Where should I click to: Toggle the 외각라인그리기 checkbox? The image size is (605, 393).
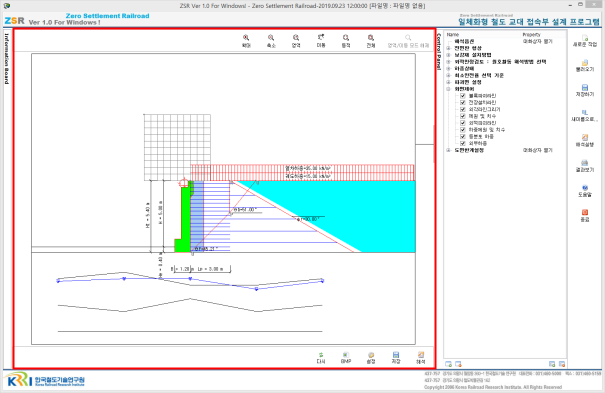coord(463,109)
